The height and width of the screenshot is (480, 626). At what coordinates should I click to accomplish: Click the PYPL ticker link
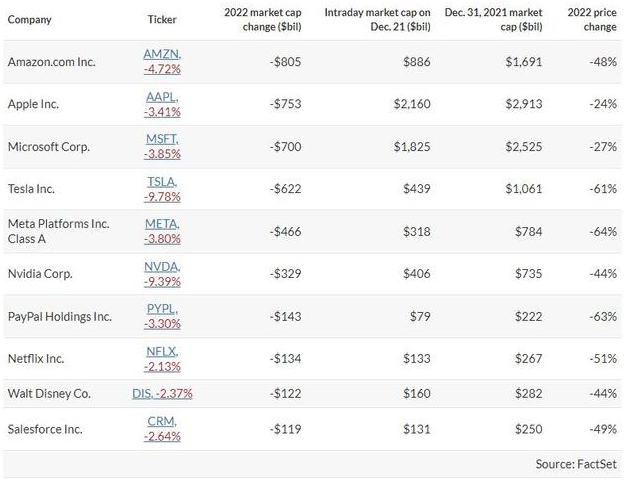tap(161, 309)
